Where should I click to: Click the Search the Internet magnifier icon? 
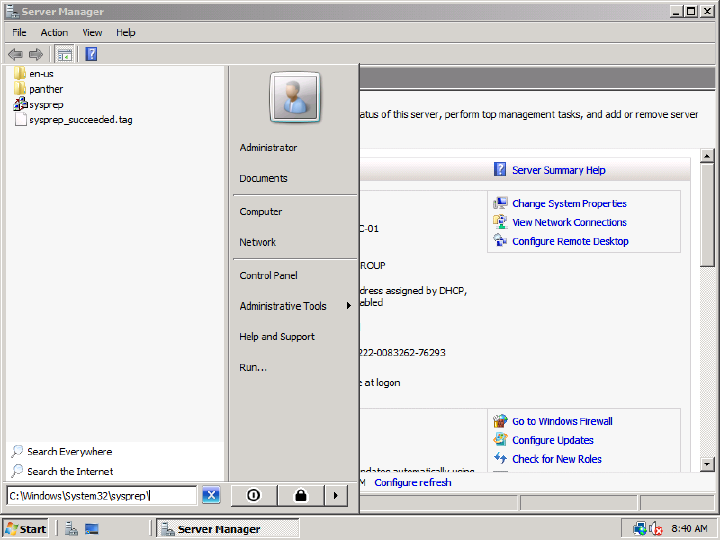point(17,471)
